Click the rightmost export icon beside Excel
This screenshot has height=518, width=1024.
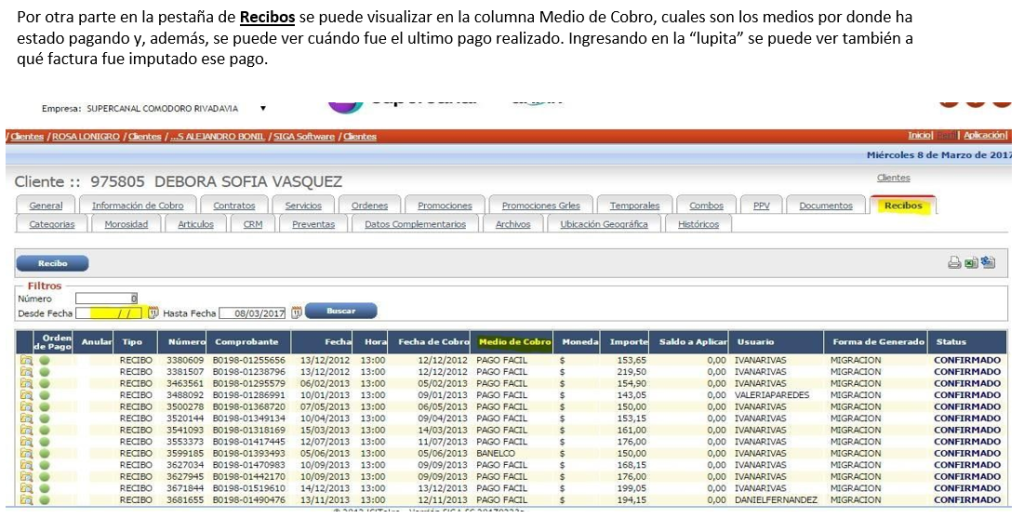(988, 263)
